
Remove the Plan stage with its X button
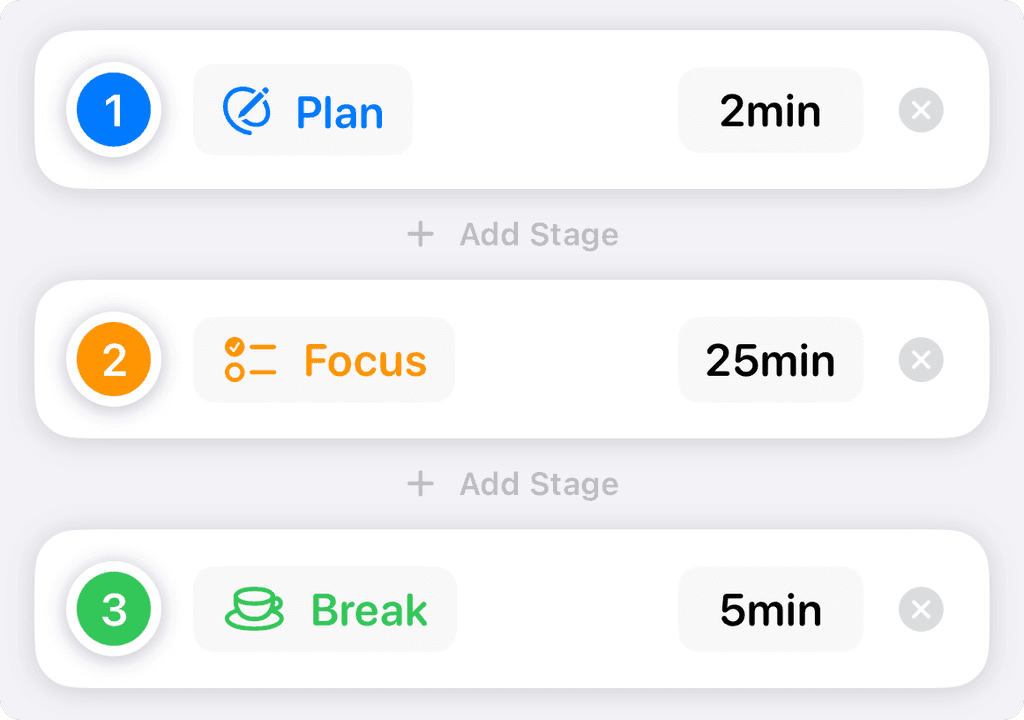tap(921, 110)
